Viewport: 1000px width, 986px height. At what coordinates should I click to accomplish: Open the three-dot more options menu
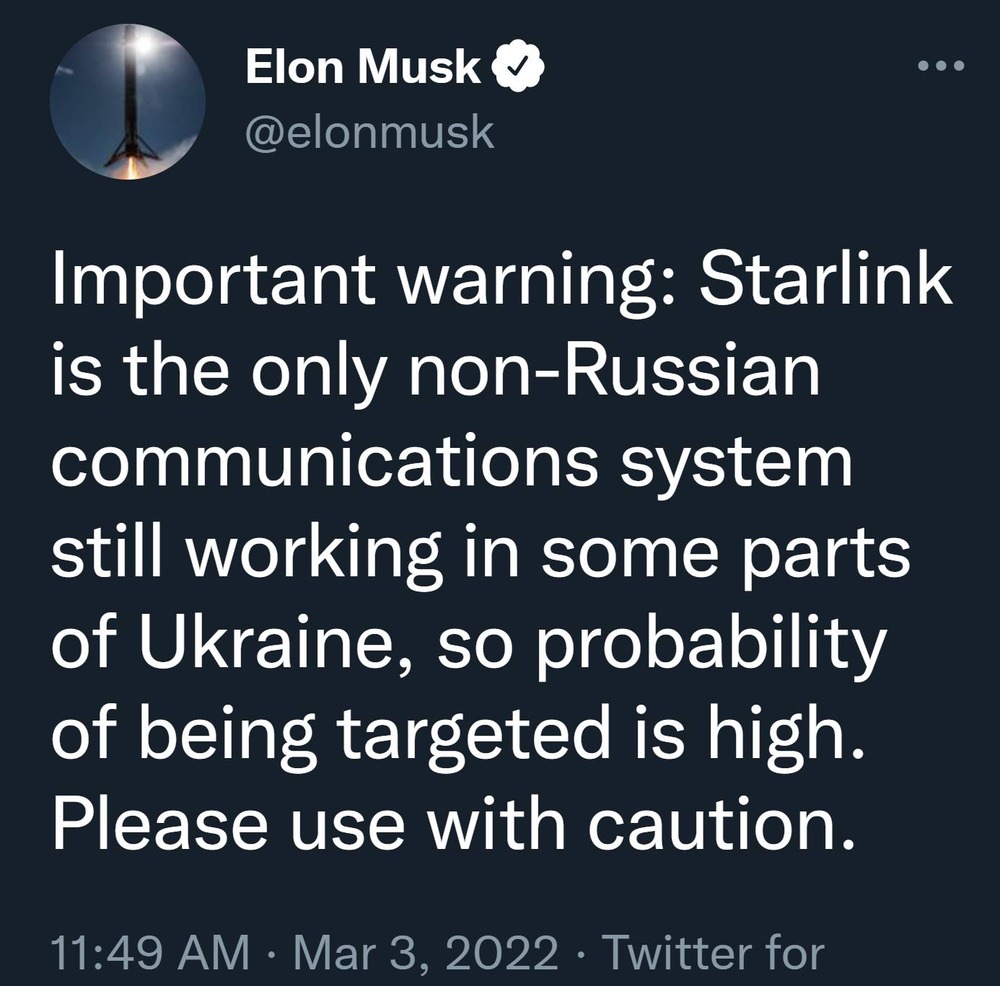point(941,65)
